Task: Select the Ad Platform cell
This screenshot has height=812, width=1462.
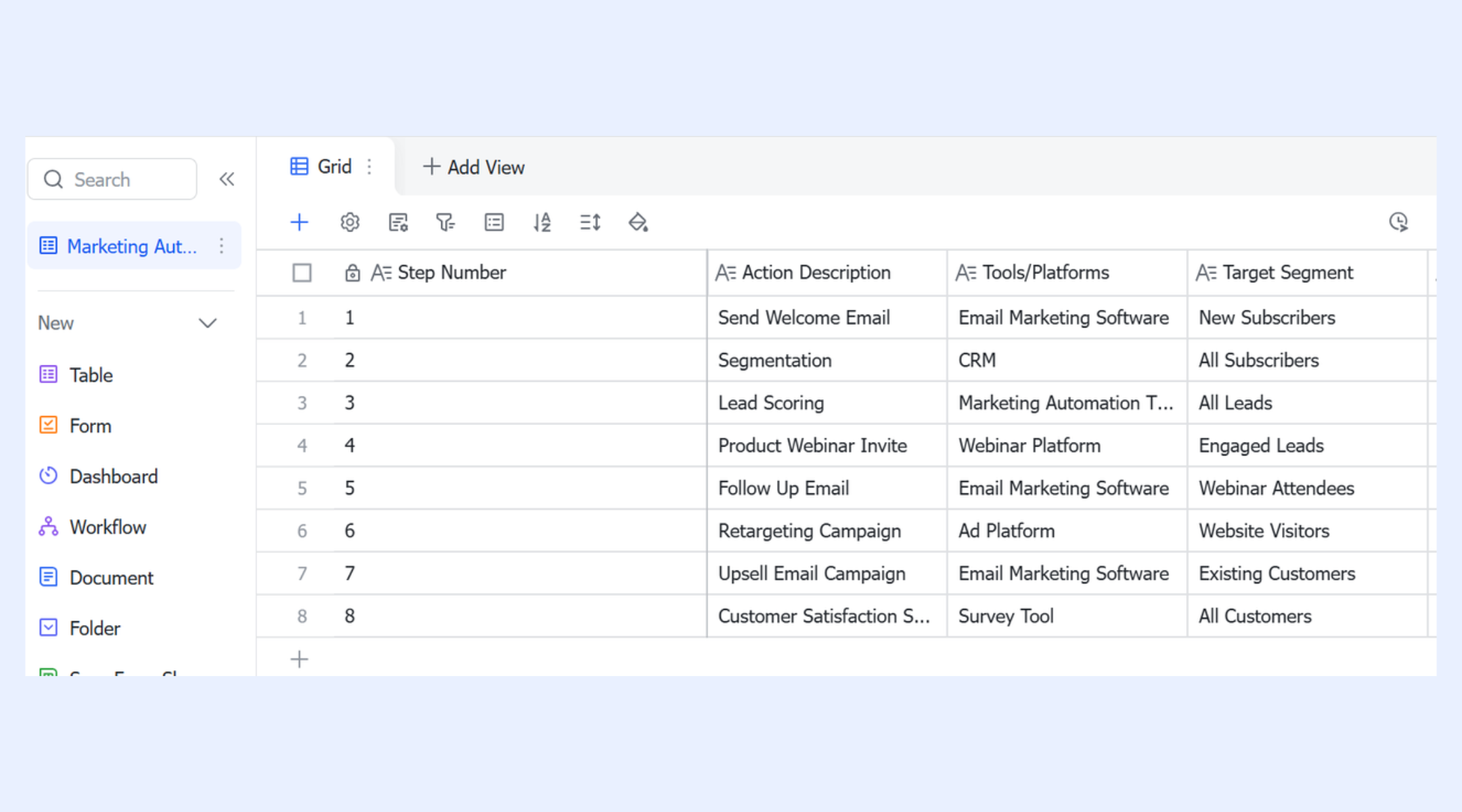Action: [1067, 531]
